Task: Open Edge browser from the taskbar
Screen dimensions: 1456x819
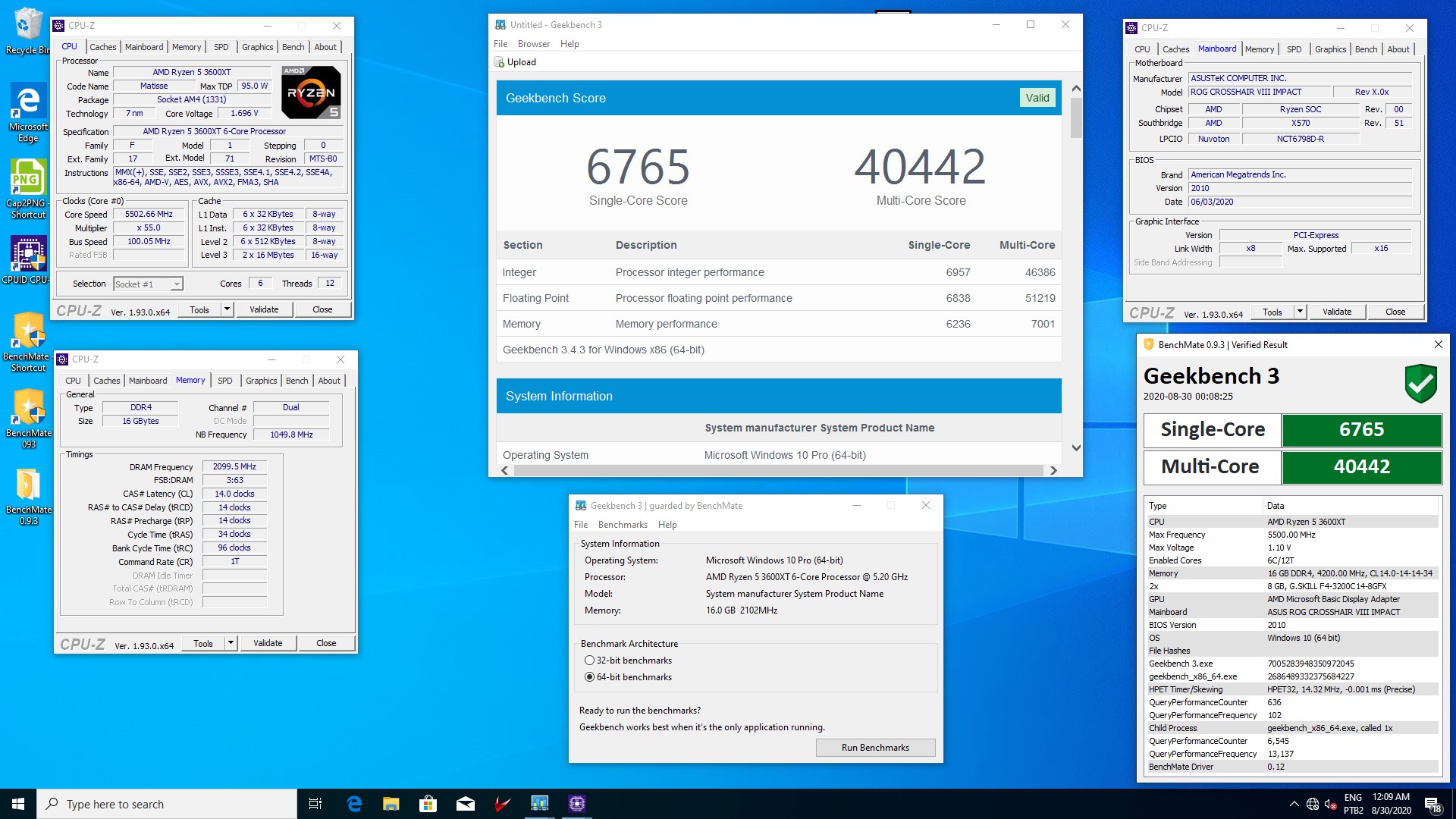Action: 354,804
